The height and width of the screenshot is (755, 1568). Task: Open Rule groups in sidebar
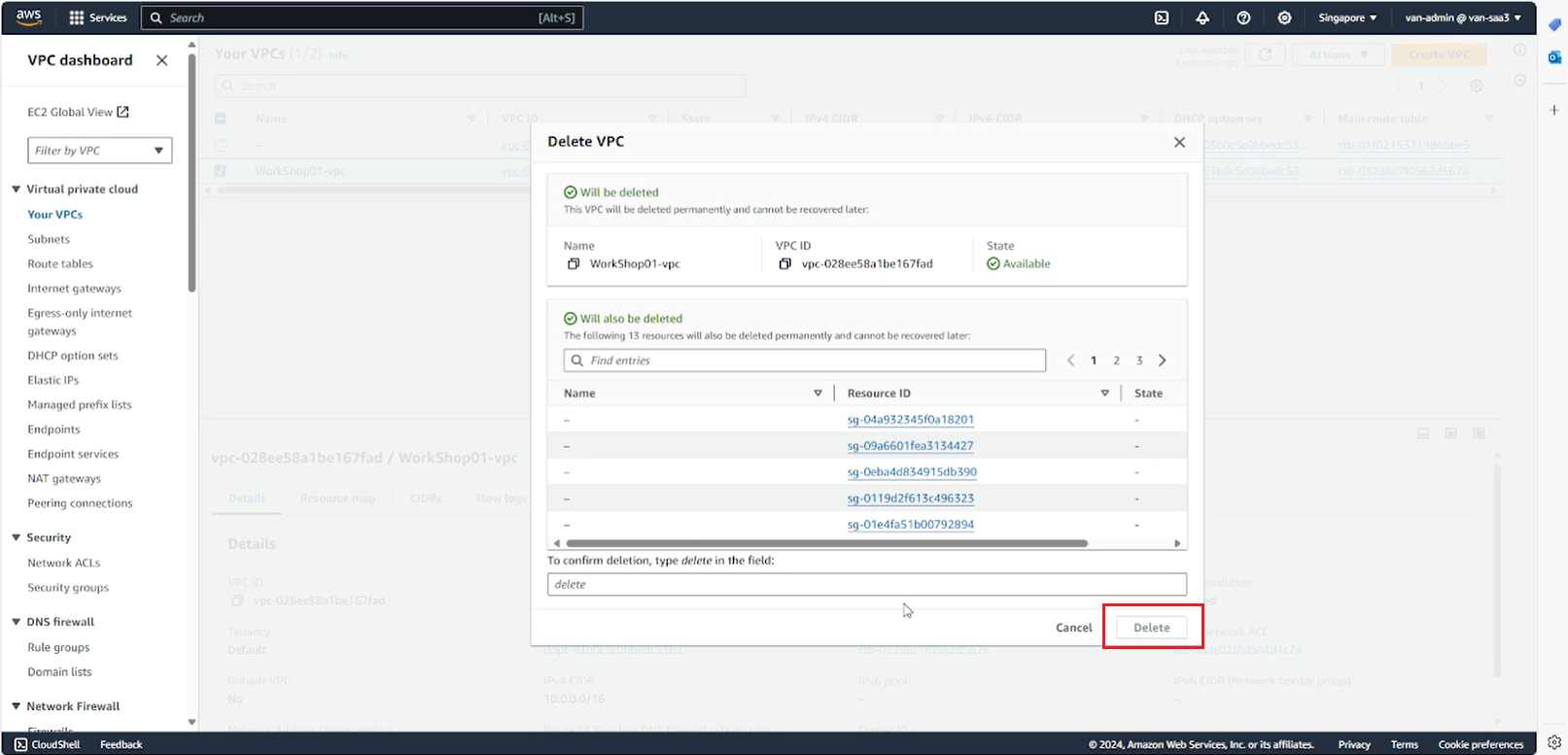(x=58, y=648)
